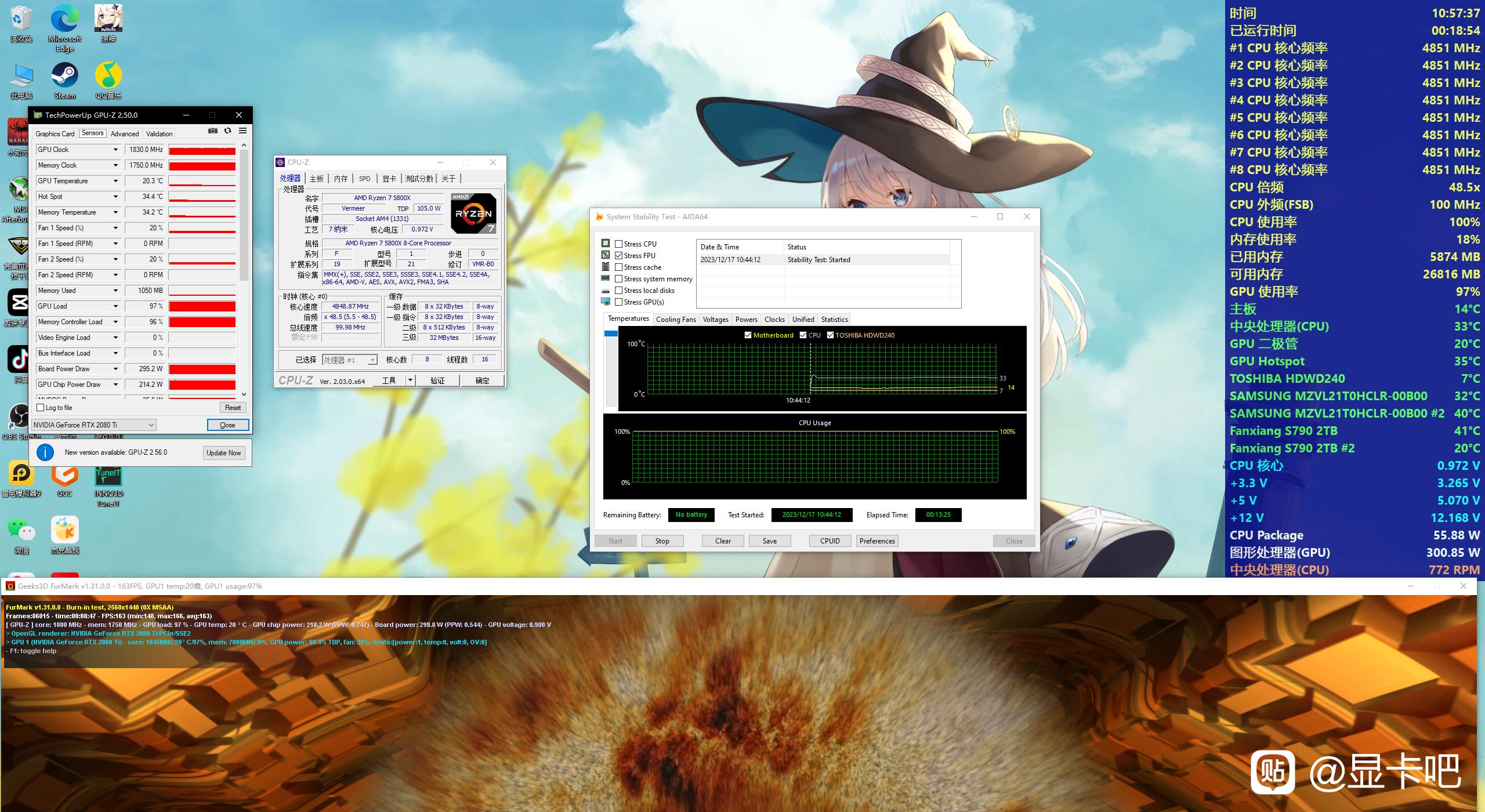Open GPU-Z hamburger menu icon
The image size is (1485, 812).
(x=243, y=131)
